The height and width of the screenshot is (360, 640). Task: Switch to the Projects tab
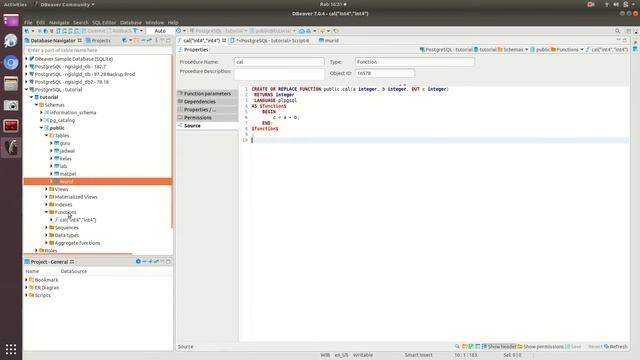click(98, 40)
